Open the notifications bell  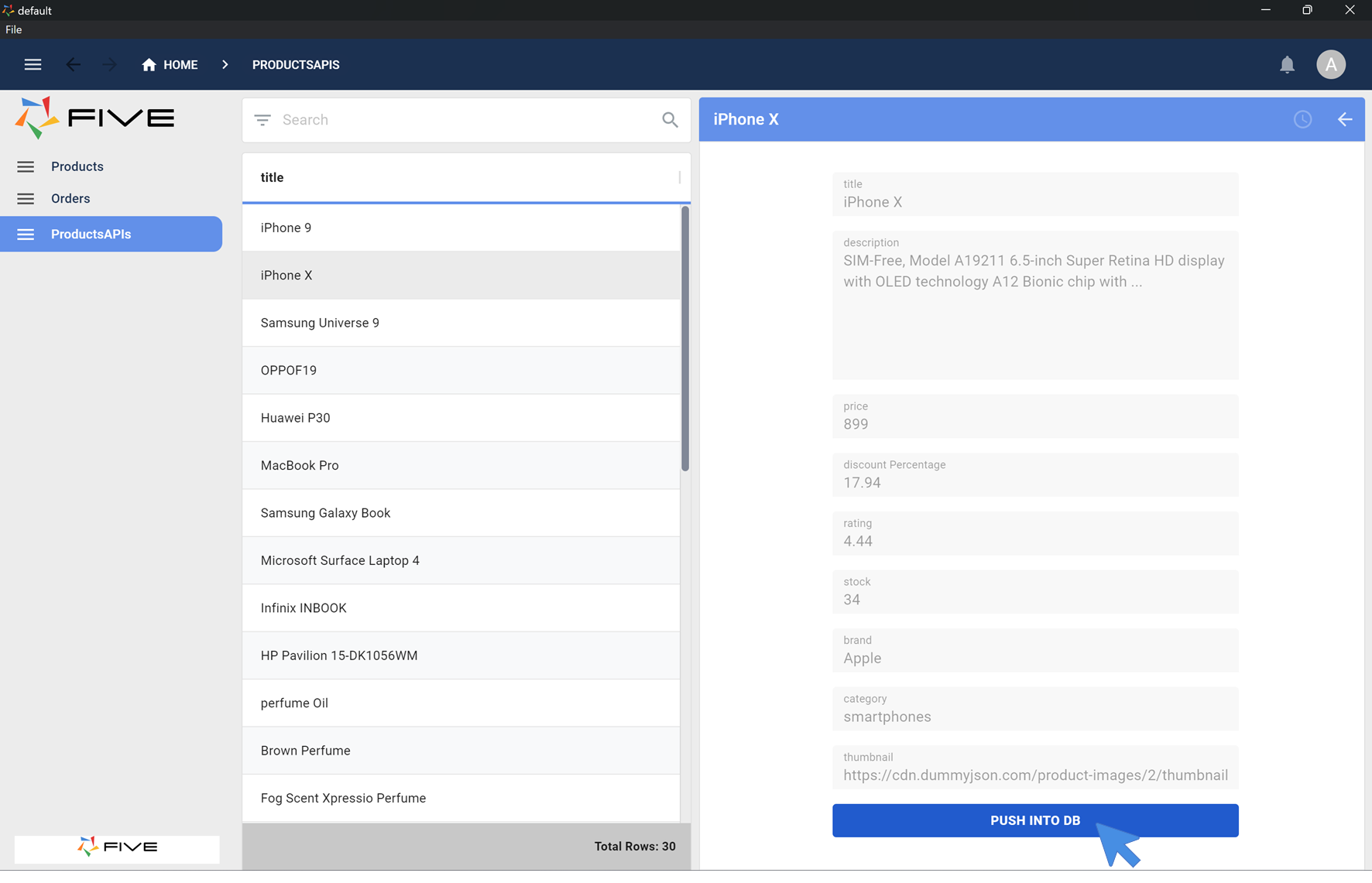(x=1287, y=64)
